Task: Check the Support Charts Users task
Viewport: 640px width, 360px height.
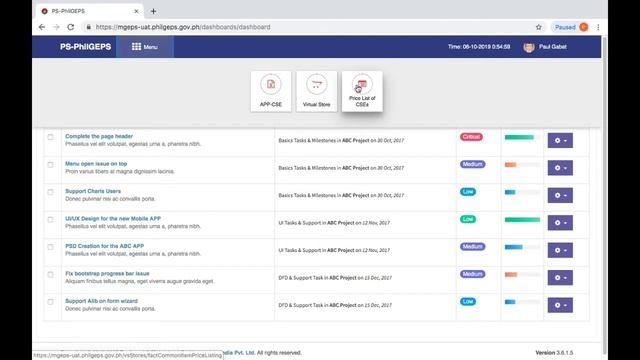Action: (51, 192)
